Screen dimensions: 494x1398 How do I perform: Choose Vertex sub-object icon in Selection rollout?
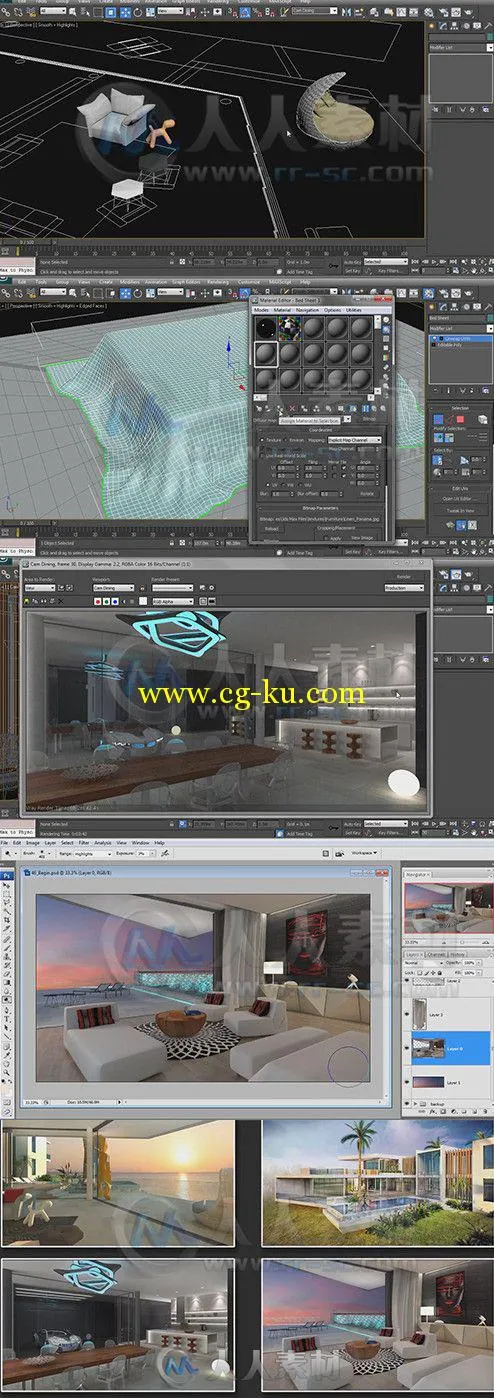(439, 419)
